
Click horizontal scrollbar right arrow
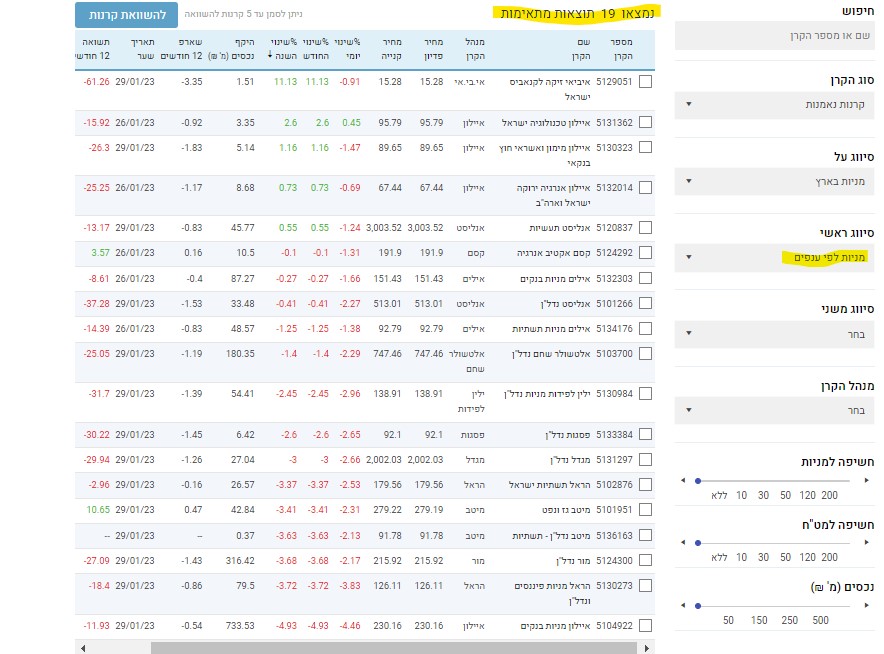point(647,648)
